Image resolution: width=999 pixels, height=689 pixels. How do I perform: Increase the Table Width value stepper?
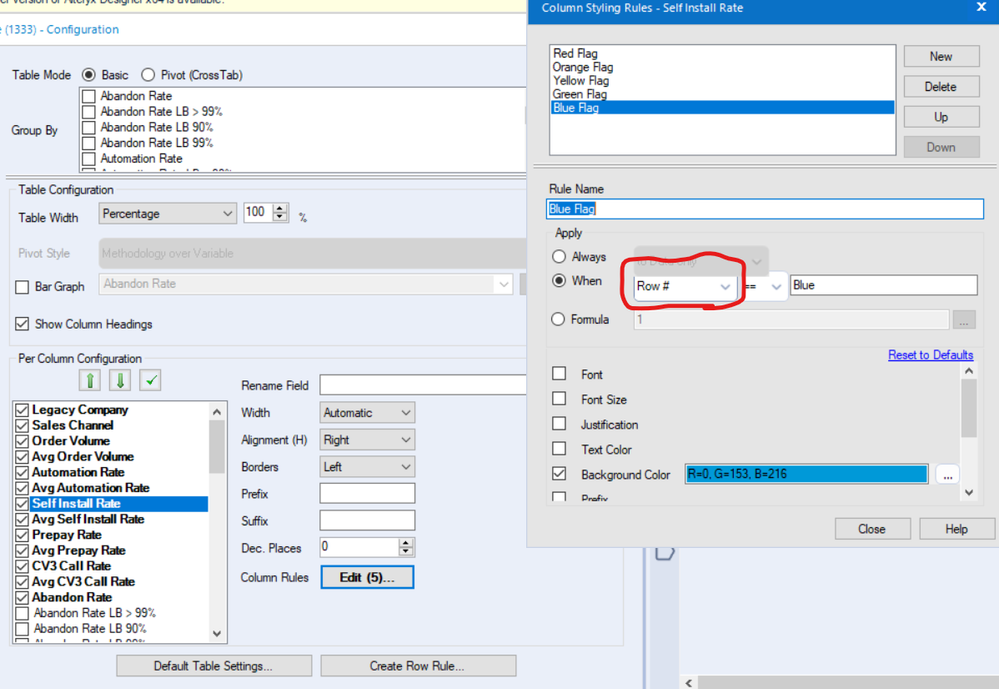pos(280,208)
